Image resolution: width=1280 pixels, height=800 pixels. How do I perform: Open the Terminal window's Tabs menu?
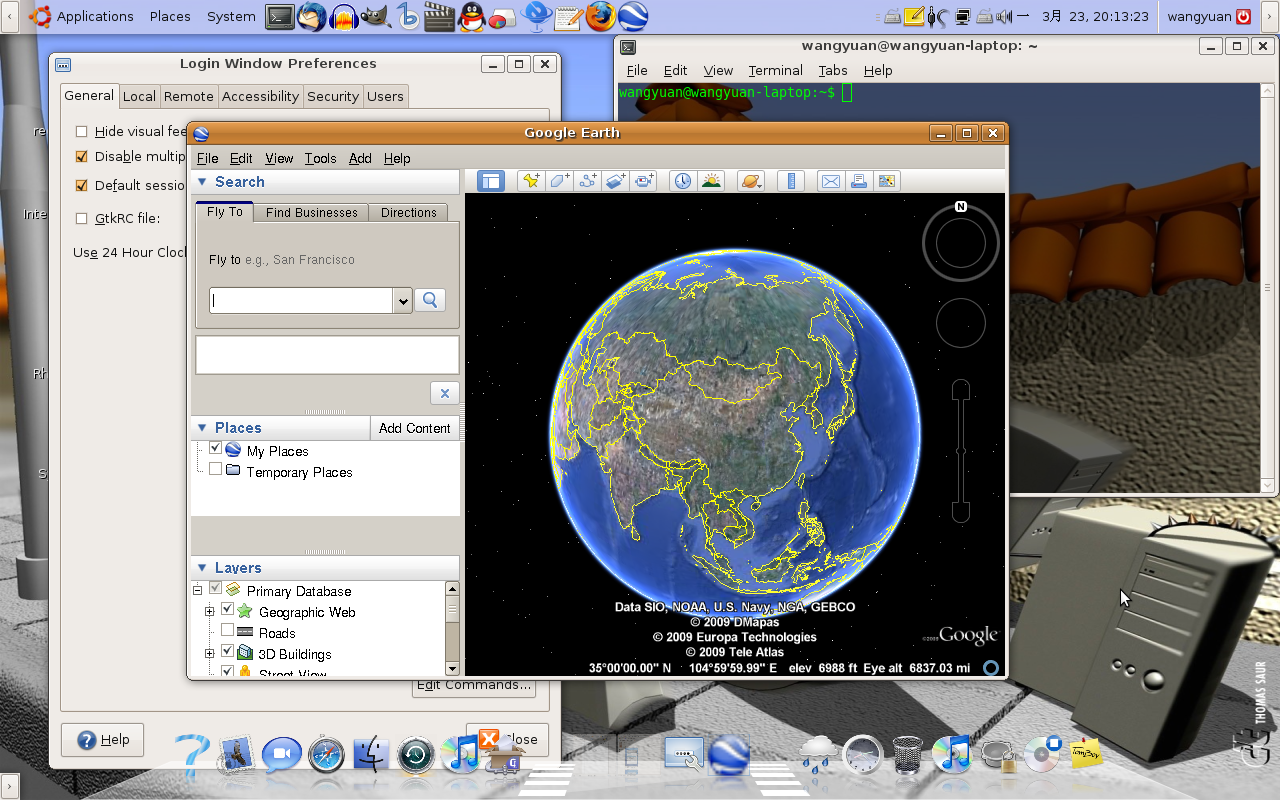click(832, 70)
